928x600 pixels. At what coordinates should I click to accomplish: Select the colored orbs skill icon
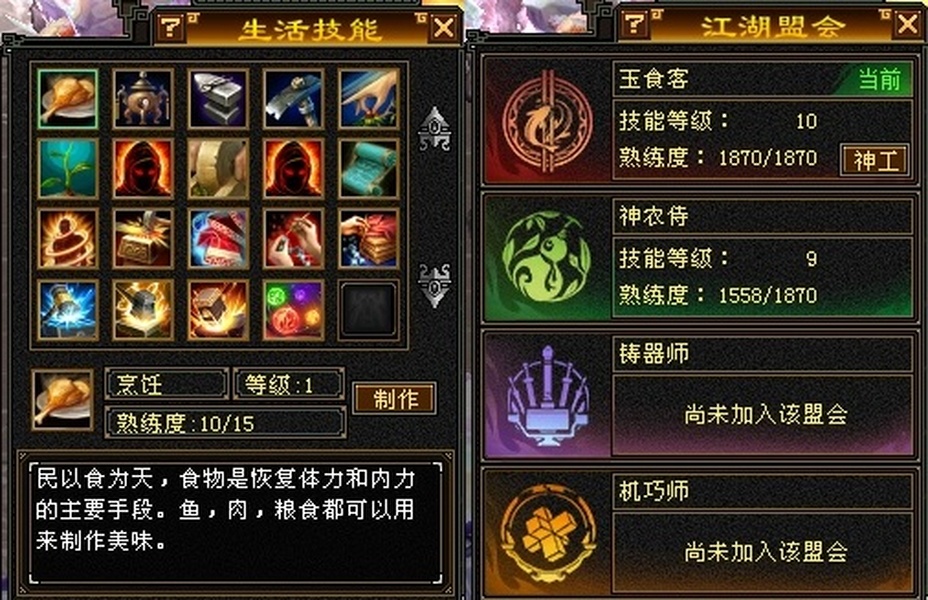(293, 310)
